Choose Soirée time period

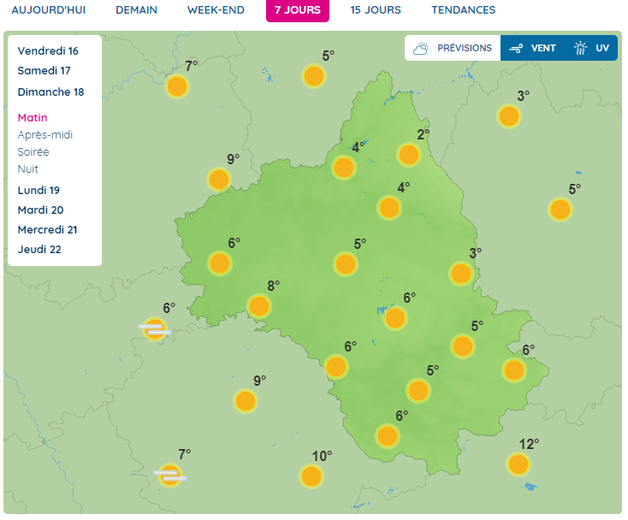34,152
